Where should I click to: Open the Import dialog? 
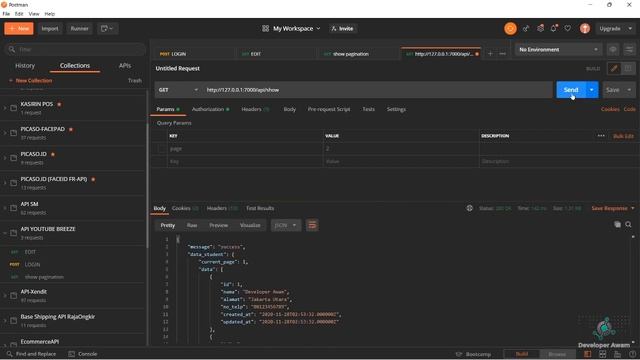point(50,29)
